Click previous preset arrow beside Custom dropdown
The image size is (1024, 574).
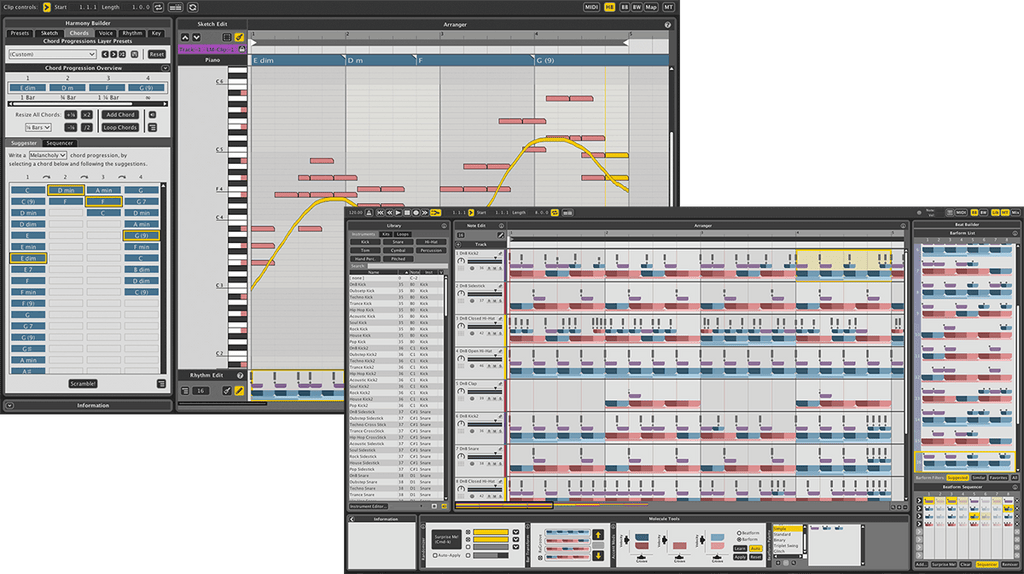[x=105, y=54]
